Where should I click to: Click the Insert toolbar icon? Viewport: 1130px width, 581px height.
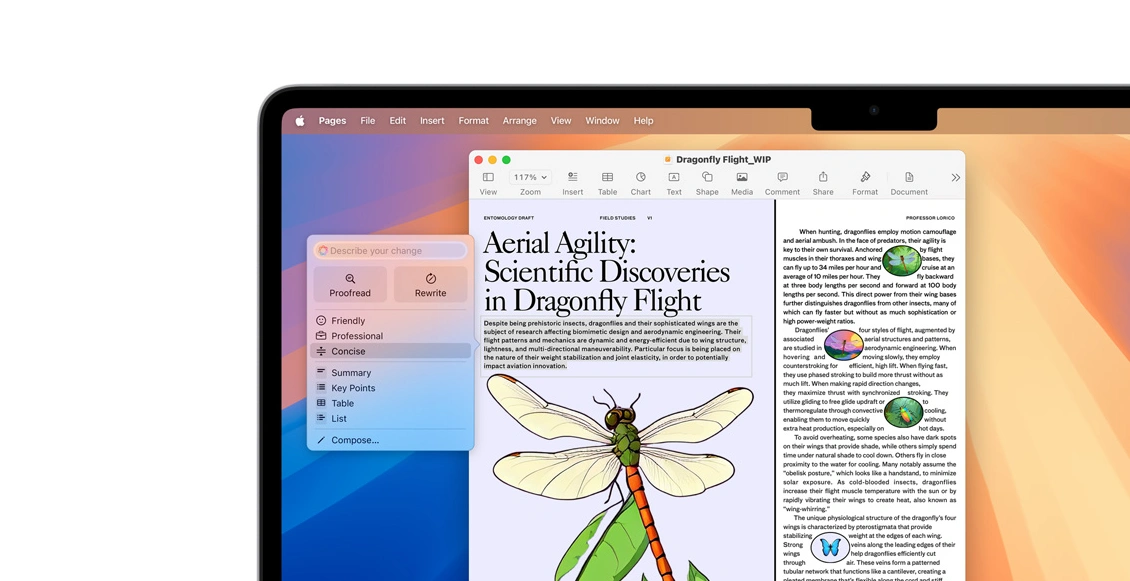point(572,178)
